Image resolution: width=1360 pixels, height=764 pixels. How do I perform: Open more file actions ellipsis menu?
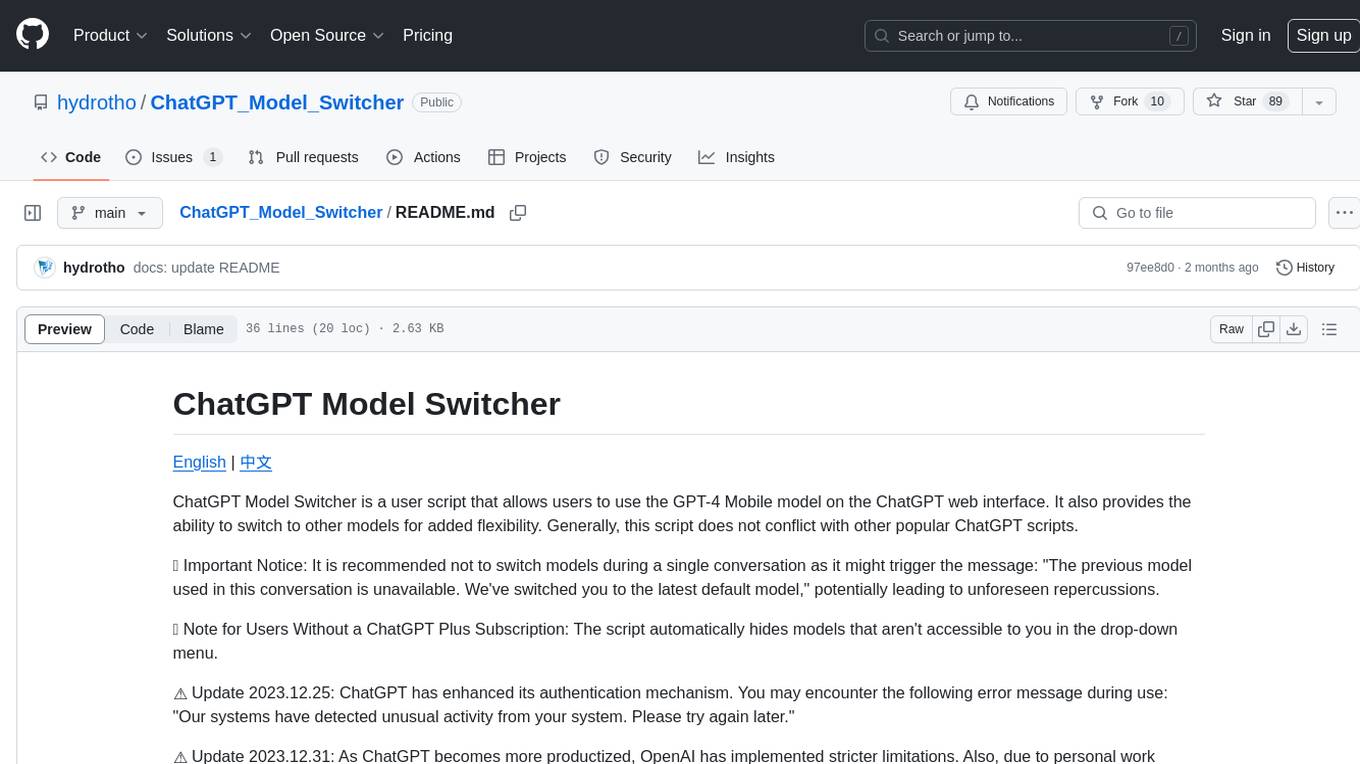(x=1344, y=213)
